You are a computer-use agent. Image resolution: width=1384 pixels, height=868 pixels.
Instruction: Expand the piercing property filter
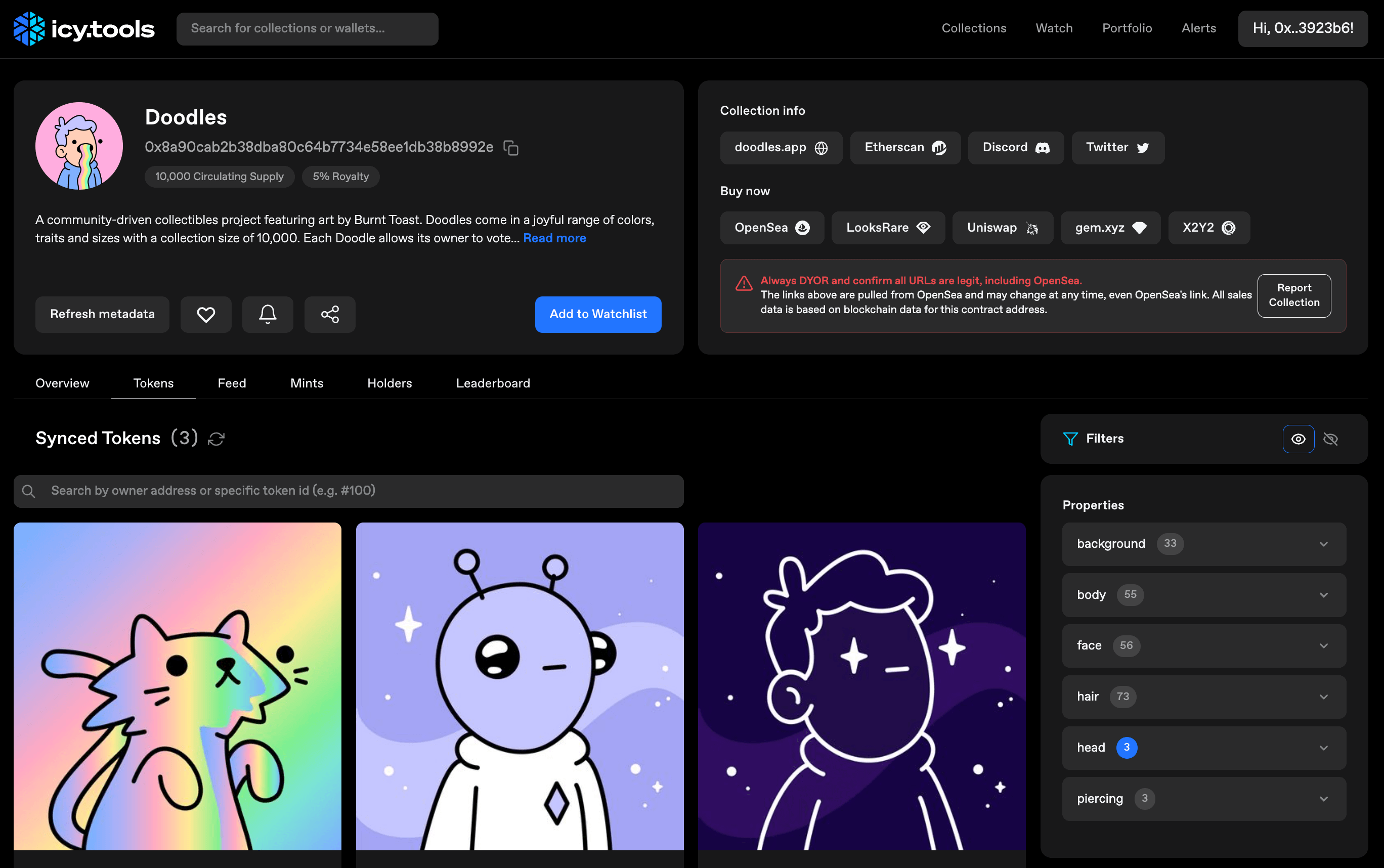[1204, 799]
